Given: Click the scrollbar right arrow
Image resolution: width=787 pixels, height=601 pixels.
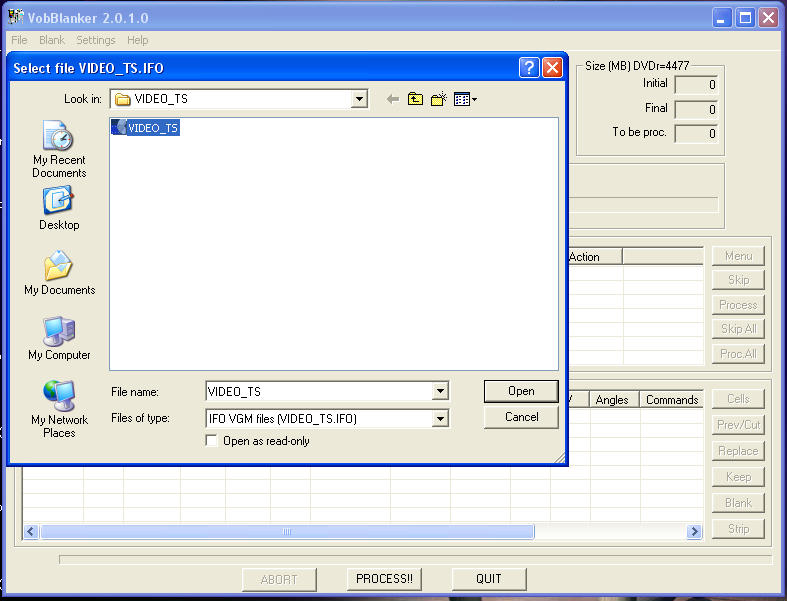Looking at the screenshot, I should point(694,531).
